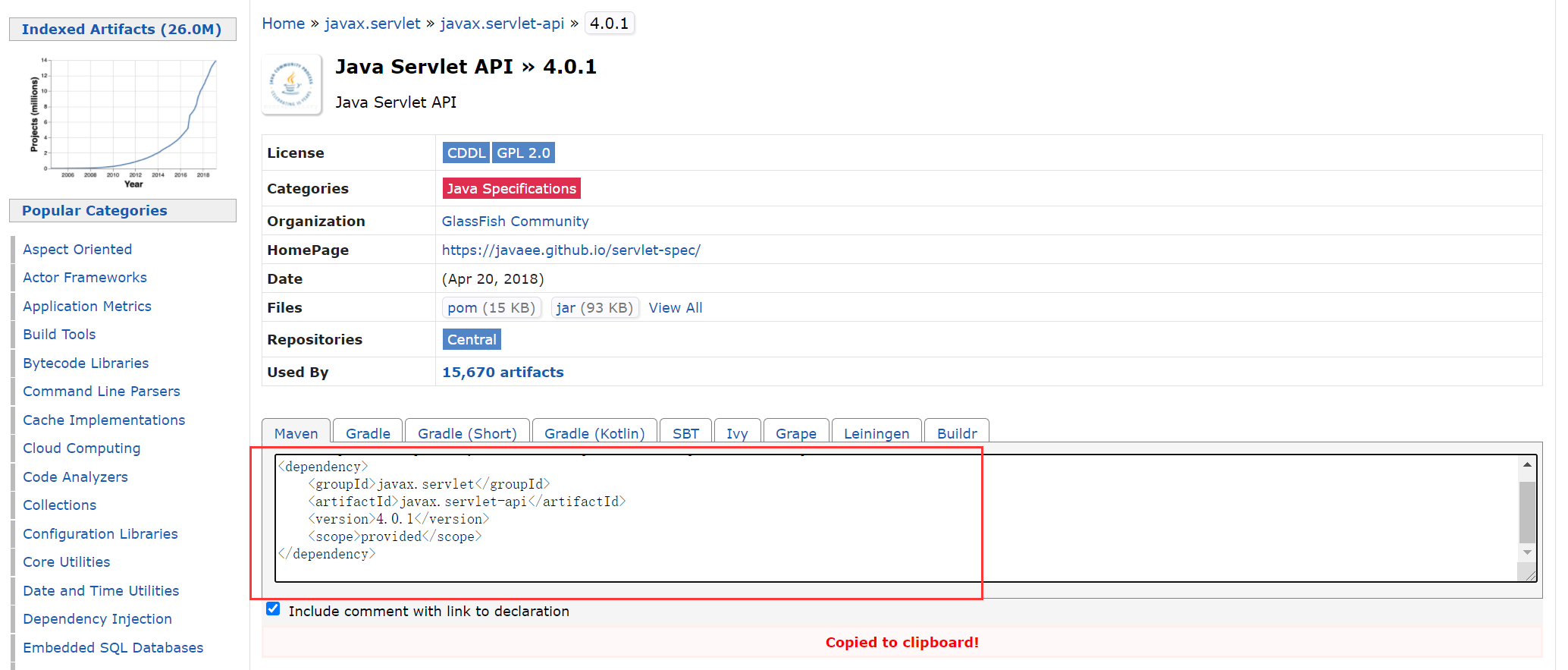The image size is (1568, 670).
Task: Open Application Metrics category
Action: pos(87,306)
